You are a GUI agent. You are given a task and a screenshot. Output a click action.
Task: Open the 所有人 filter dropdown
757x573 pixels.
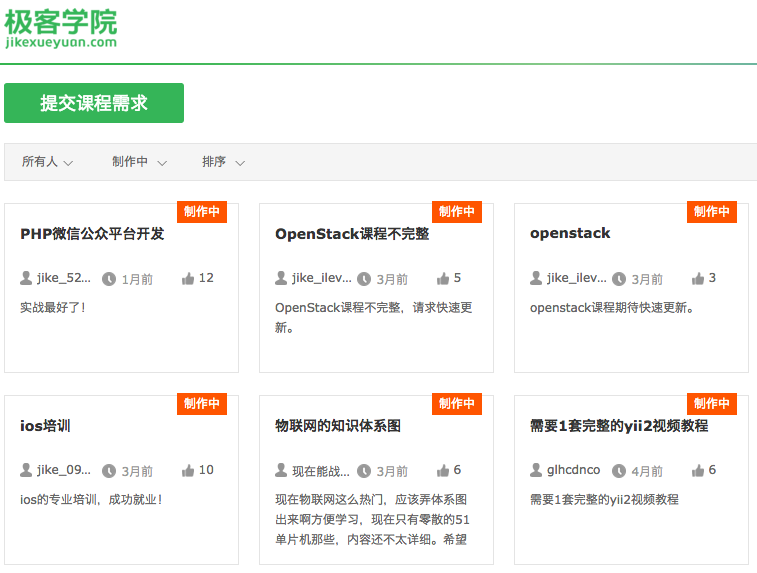point(47,162)
